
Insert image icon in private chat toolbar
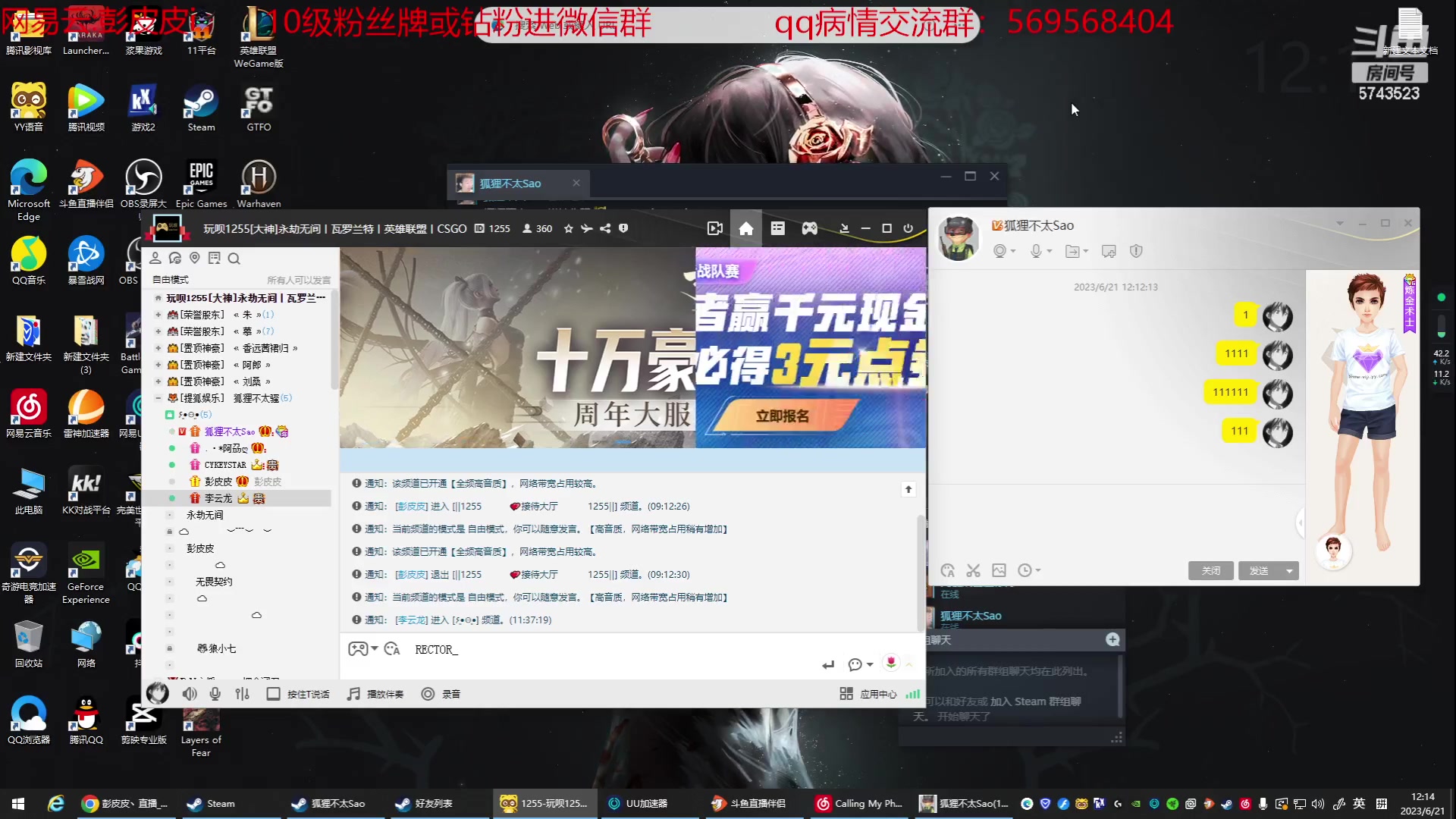999,570
